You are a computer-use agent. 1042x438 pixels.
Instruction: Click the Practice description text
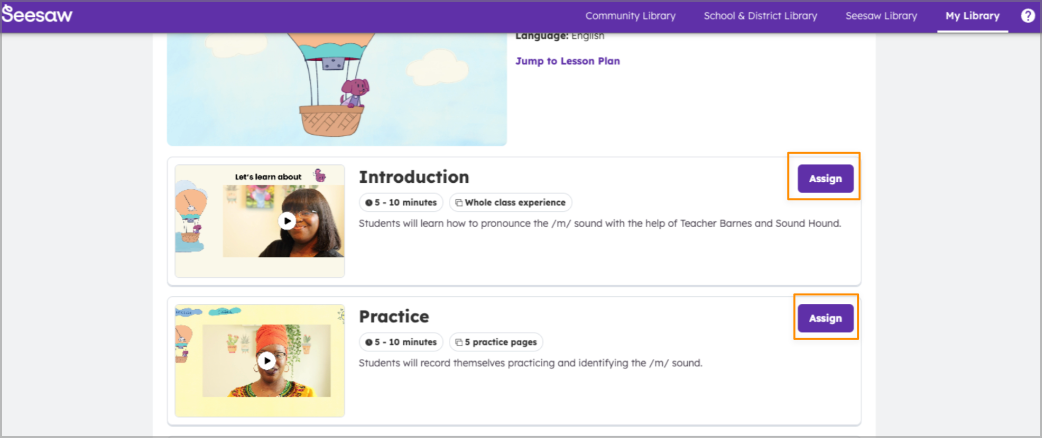530,363
